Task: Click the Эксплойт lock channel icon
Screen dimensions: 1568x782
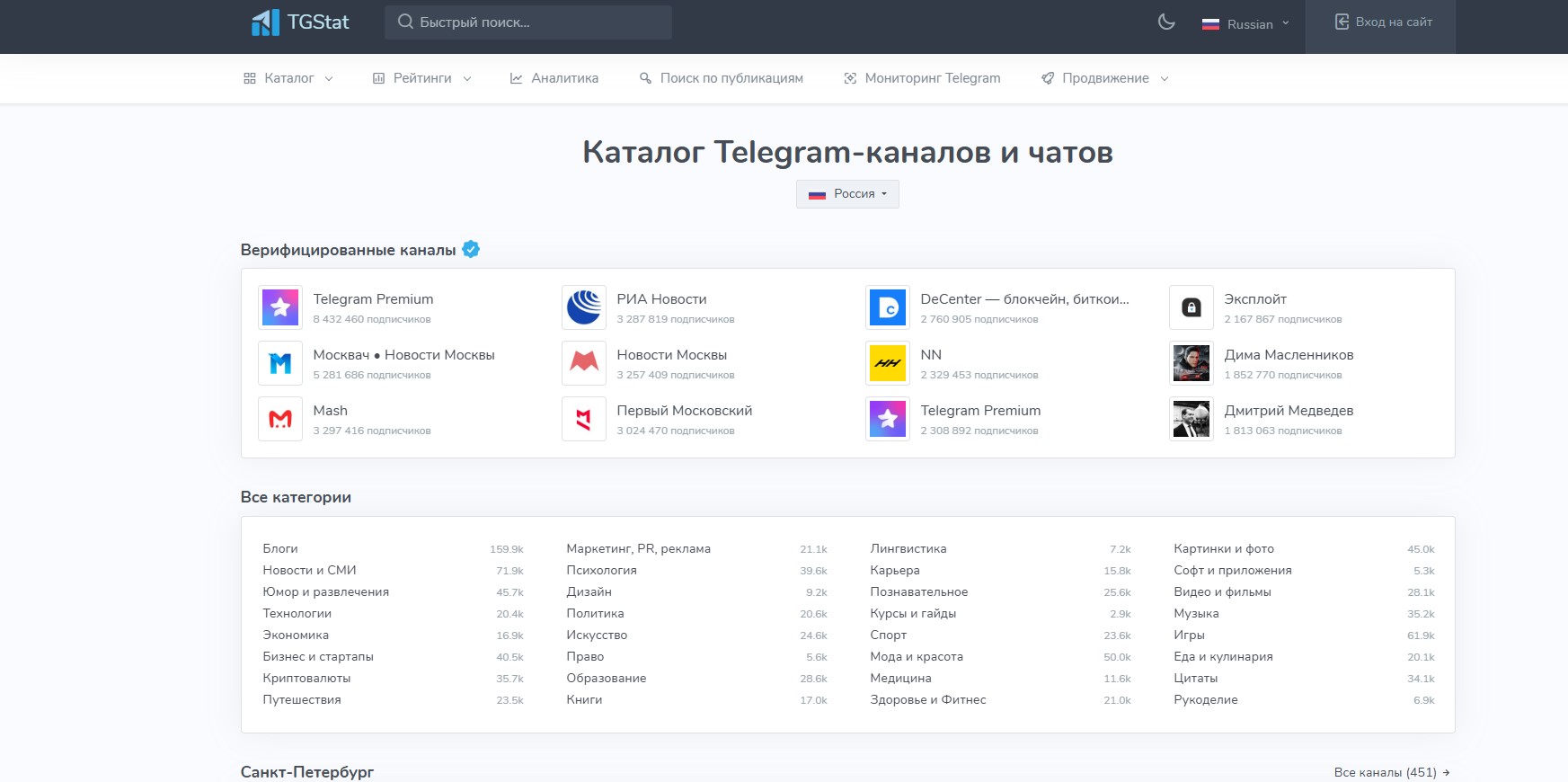Action: pyautogui.click(x=1192, y=307)
